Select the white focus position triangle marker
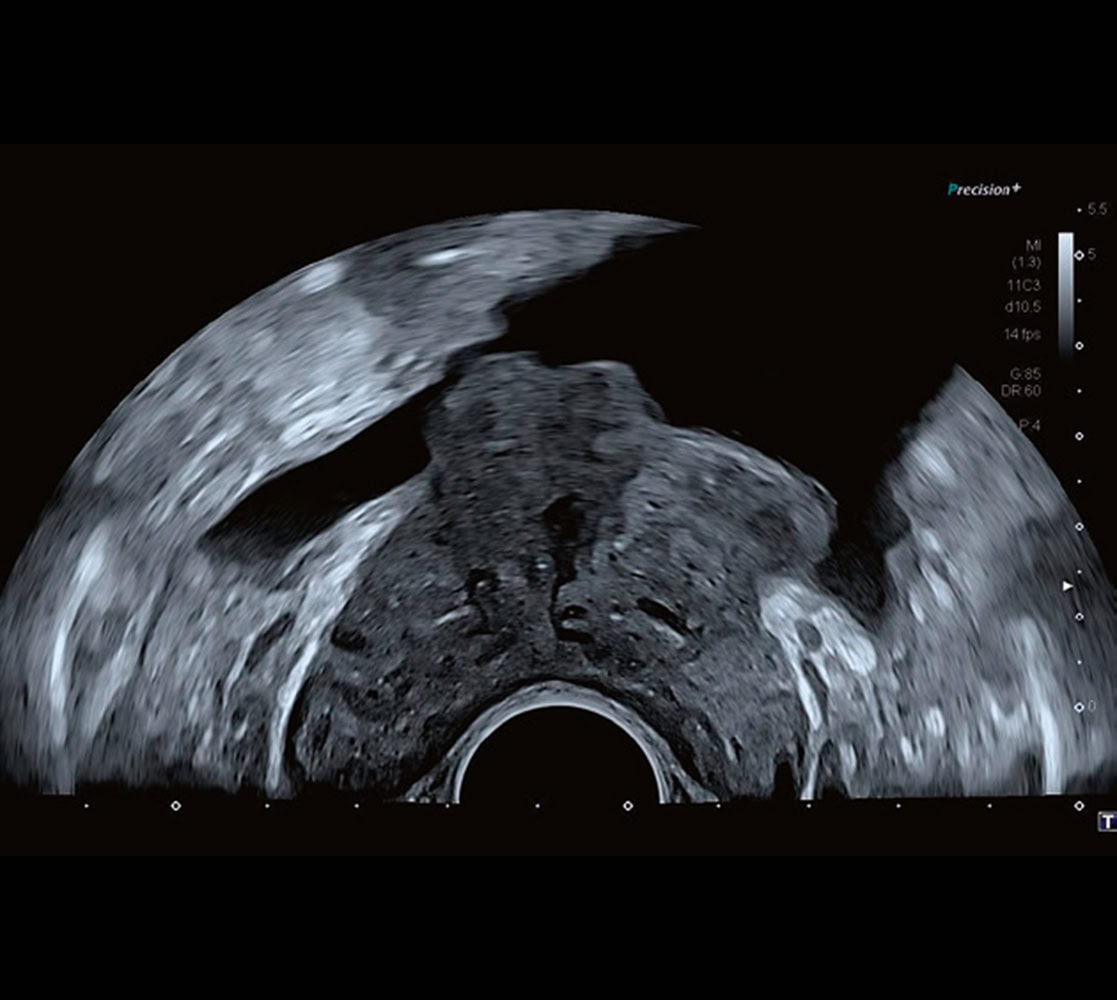This screenshot has width=1117, height=1000. click(1068, 585)
